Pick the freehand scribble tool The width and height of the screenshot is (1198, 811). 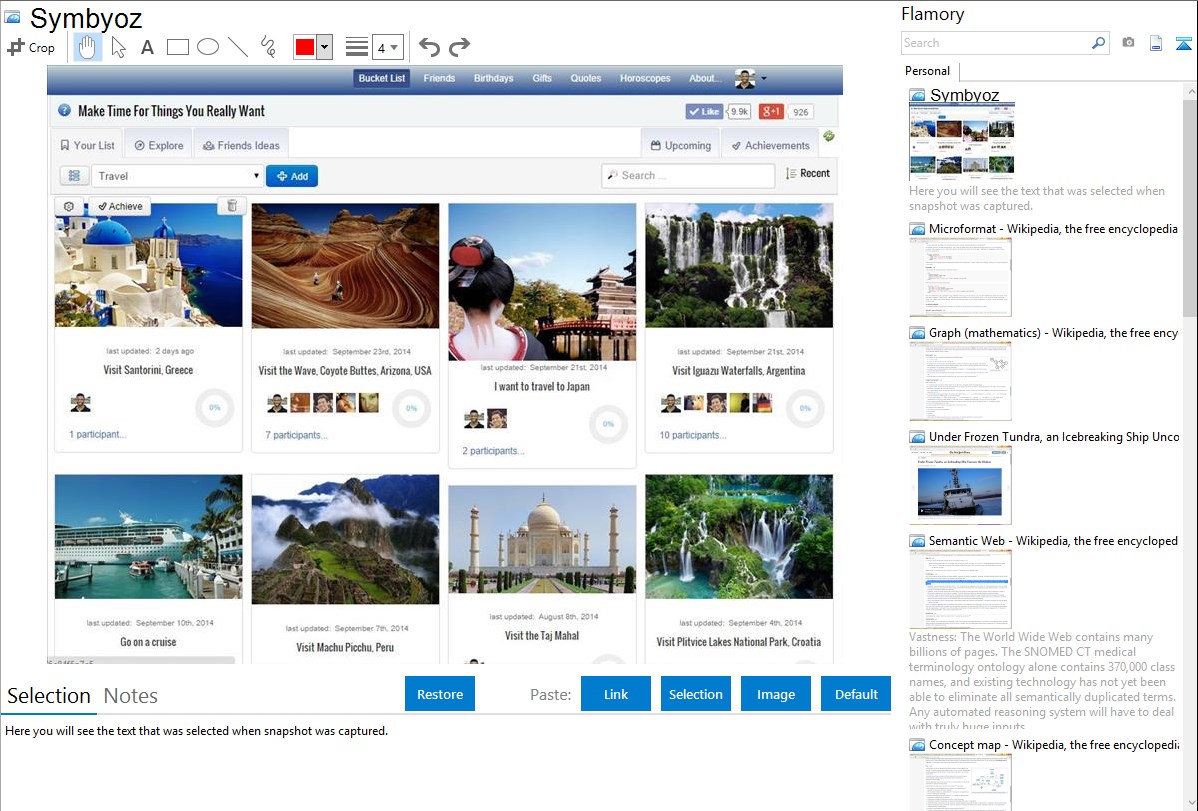pyautogui.click(x=268, y=47)
